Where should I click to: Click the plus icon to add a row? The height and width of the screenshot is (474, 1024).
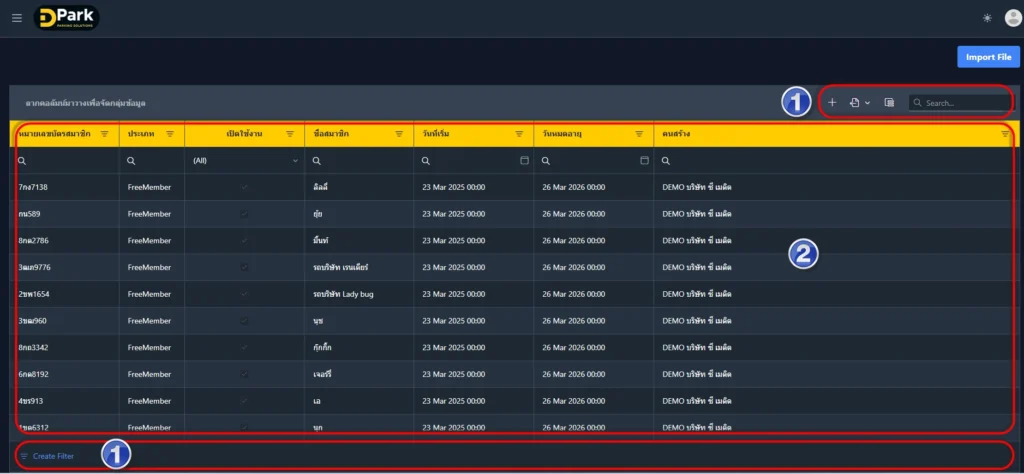tap(832, 103)
